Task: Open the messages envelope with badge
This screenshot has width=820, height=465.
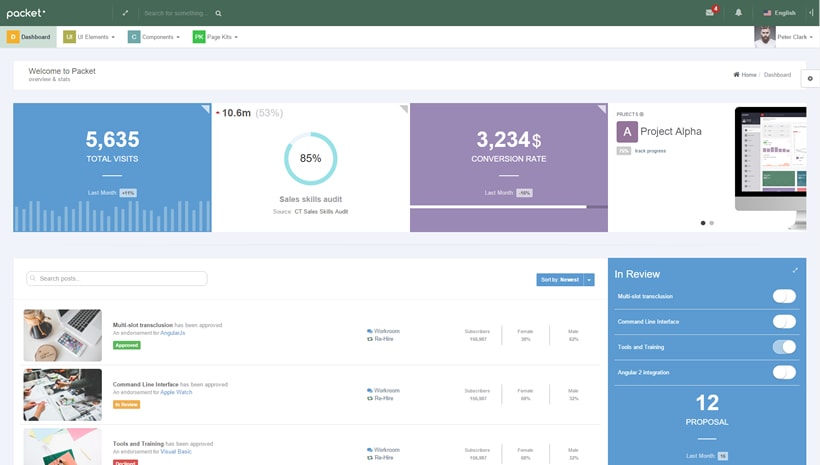Action: [x=710, y=13]
